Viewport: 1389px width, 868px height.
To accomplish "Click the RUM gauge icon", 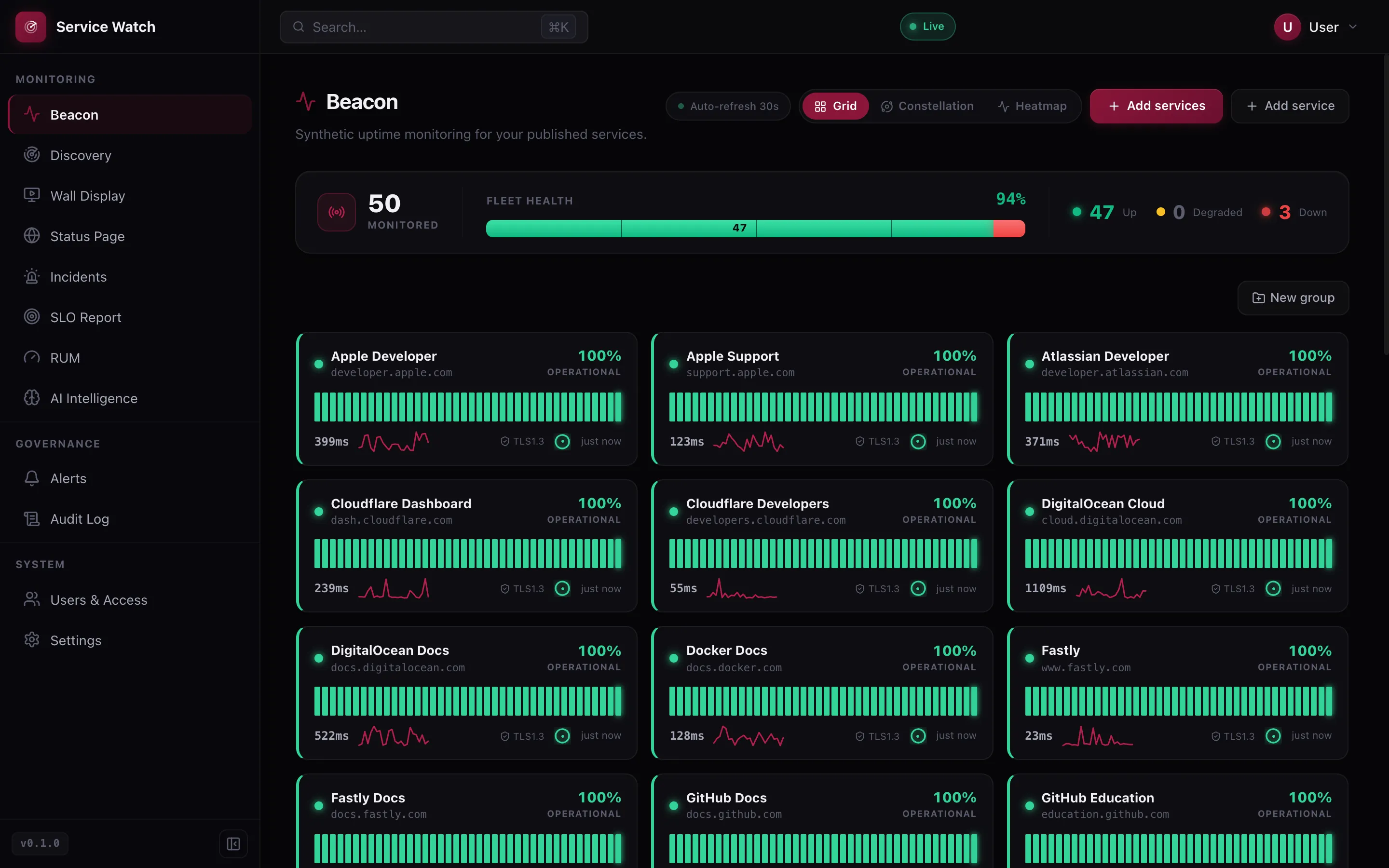I will (x=31, y=358).
